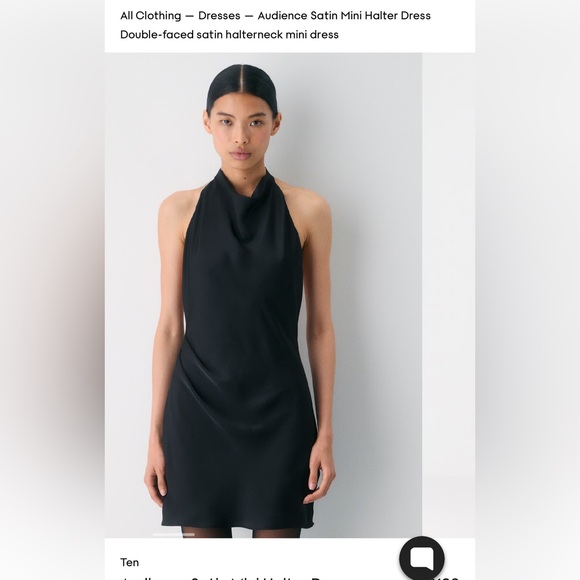Click the blurred left background margin
580x580 pixels.
(x=52, y=290)
